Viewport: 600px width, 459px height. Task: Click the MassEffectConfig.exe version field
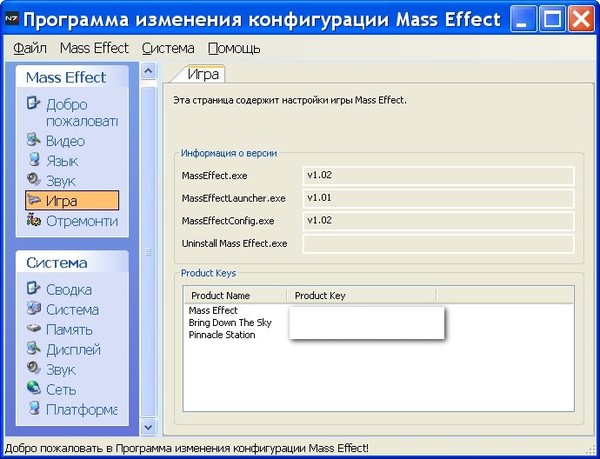tap(439, 221)
